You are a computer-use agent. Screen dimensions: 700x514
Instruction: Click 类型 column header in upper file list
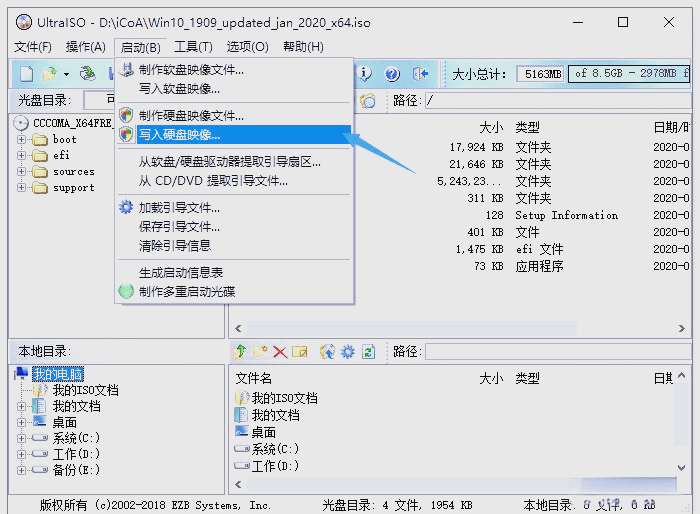pyautogui.click(x=527, y=128)
